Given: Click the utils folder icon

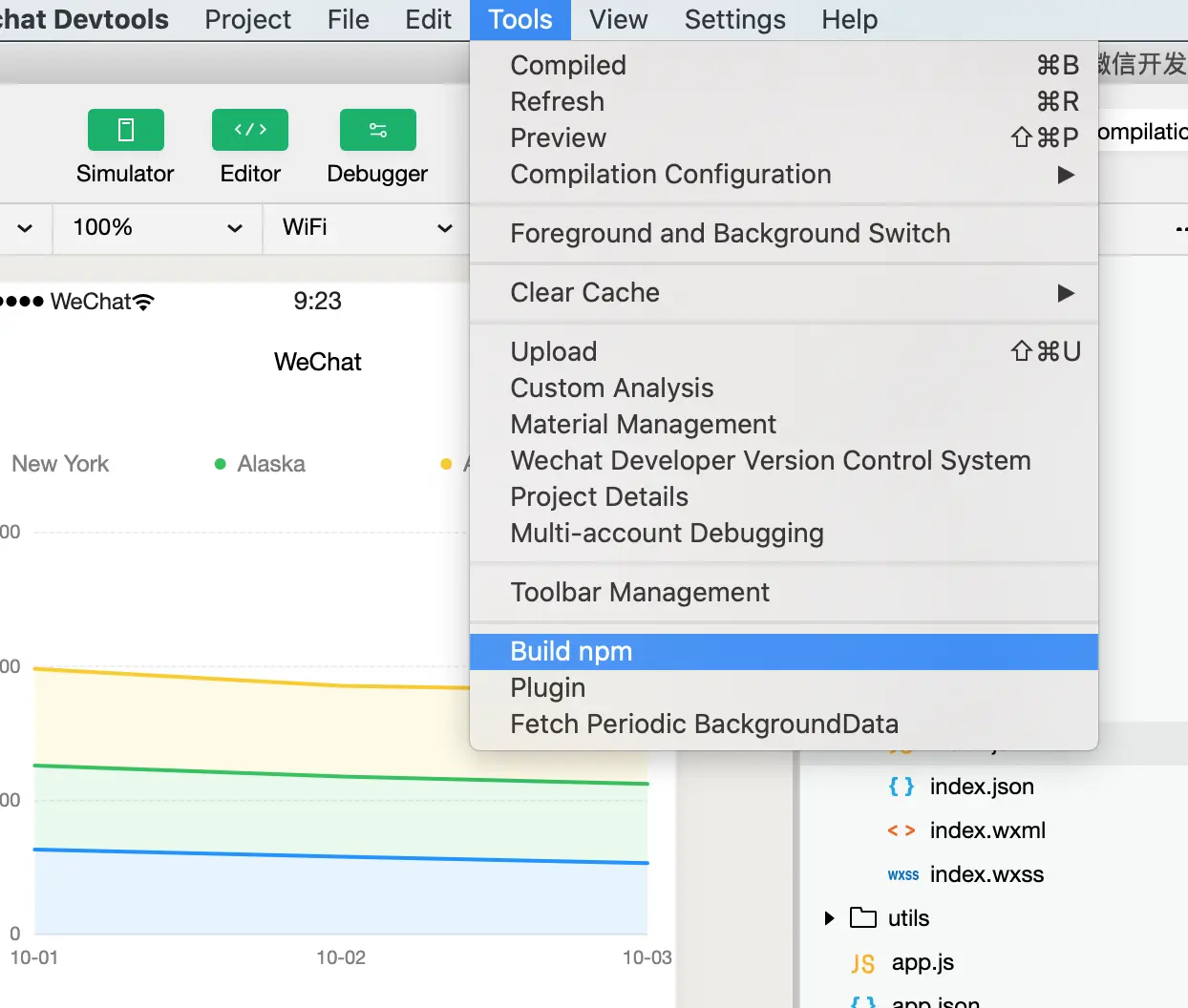Looking at the screenshot, I should [x=863, y=918].
